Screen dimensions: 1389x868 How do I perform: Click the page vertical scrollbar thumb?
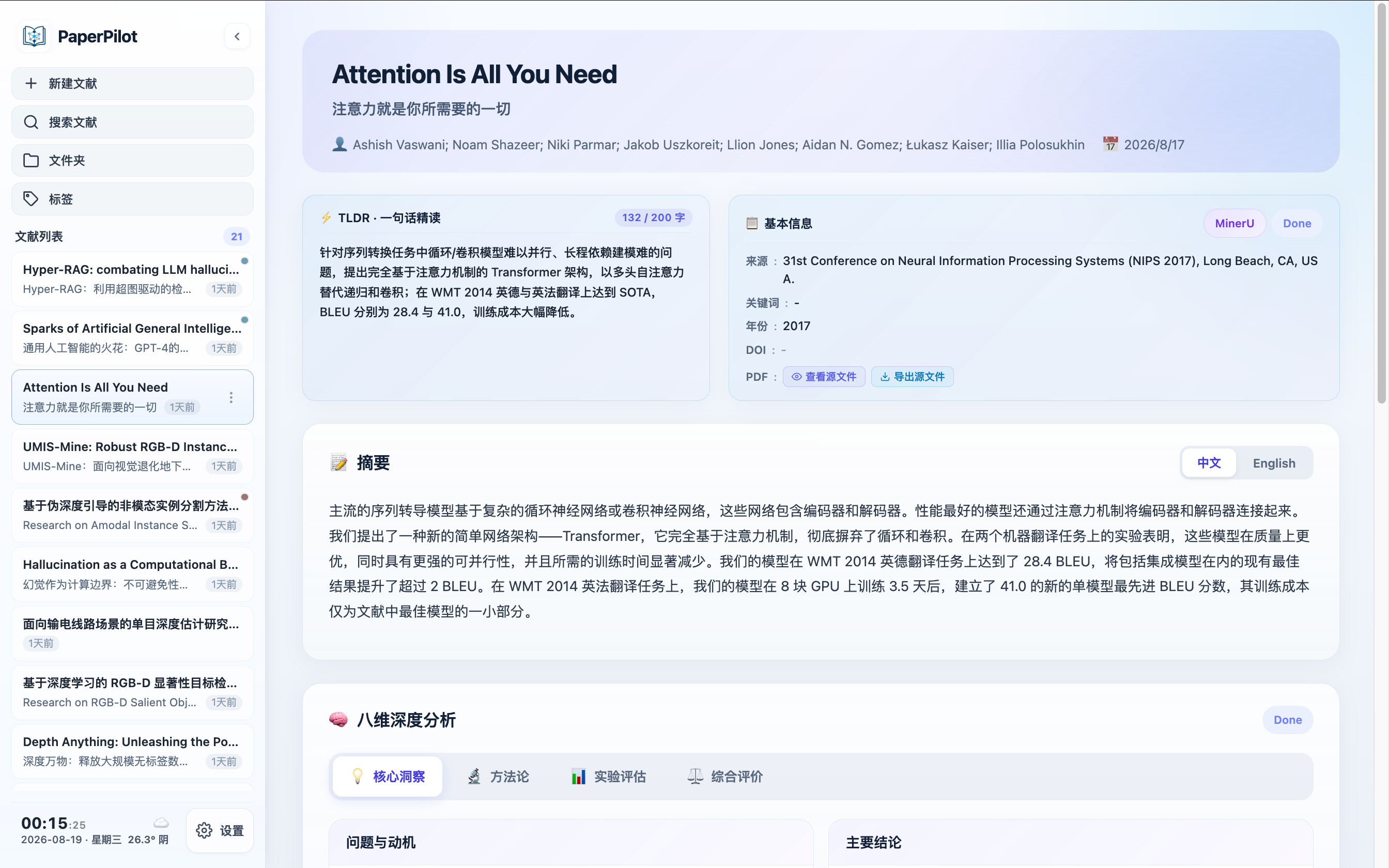pyautogui.click(x=1382, y=202)
